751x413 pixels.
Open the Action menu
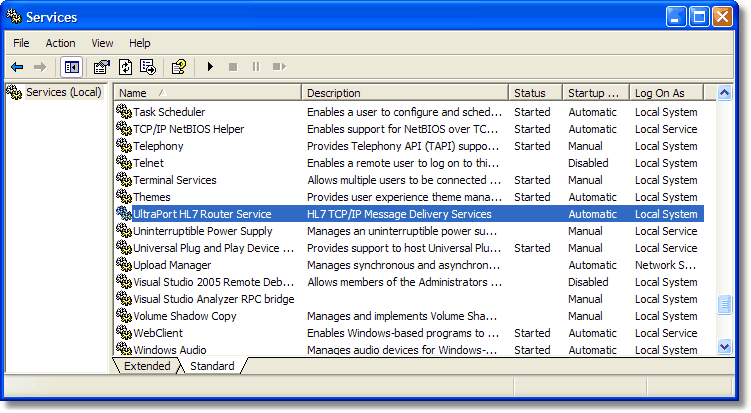click(60, 43)
